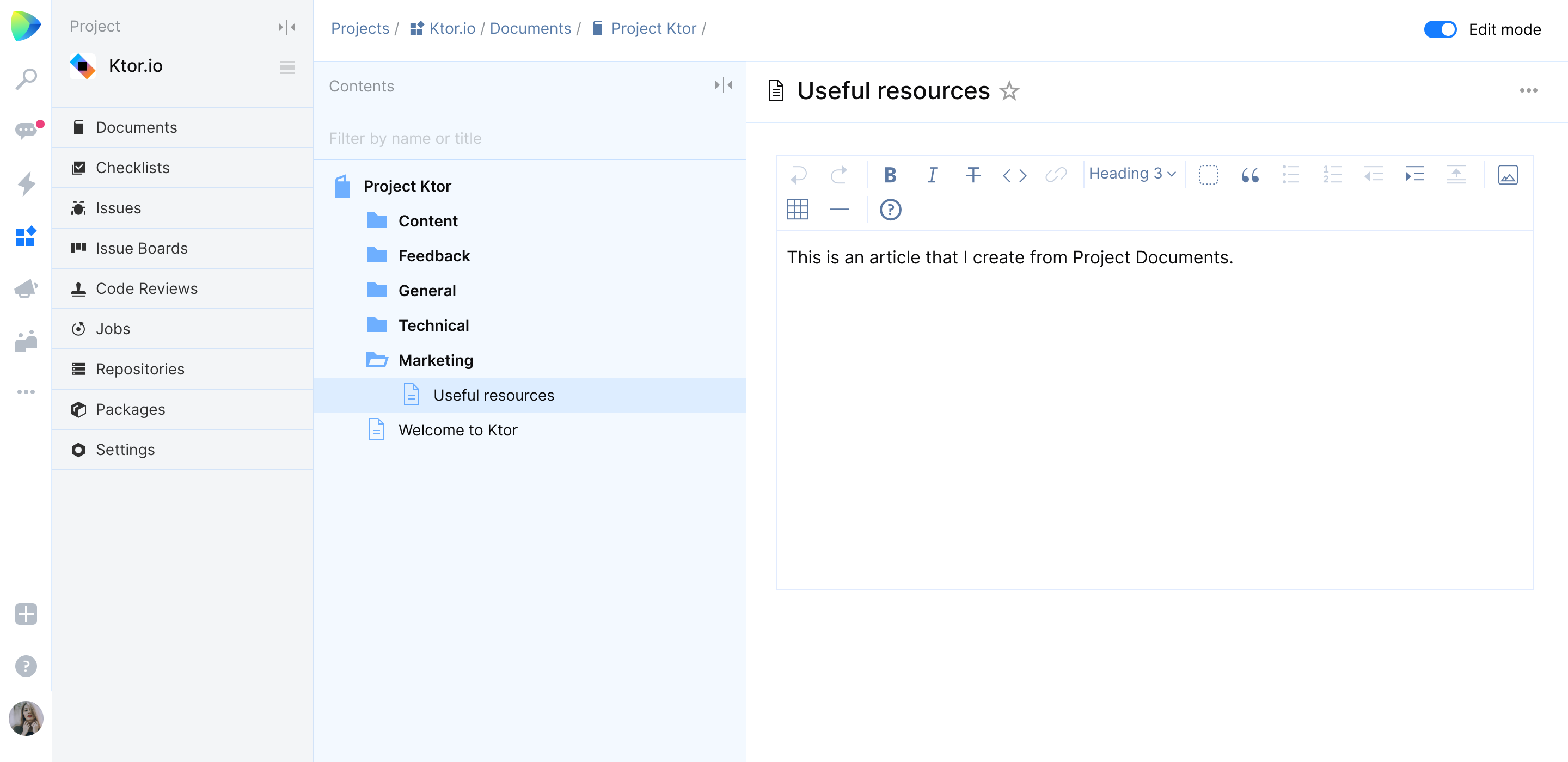Open the Projects squares icon in sidebar
The image size is (1568, 762).
(26, 236)
